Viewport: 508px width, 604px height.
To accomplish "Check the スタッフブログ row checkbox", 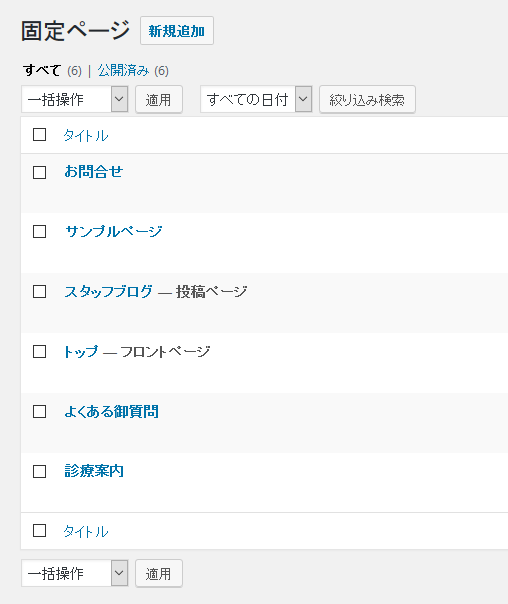I will (x=40, y=292).
